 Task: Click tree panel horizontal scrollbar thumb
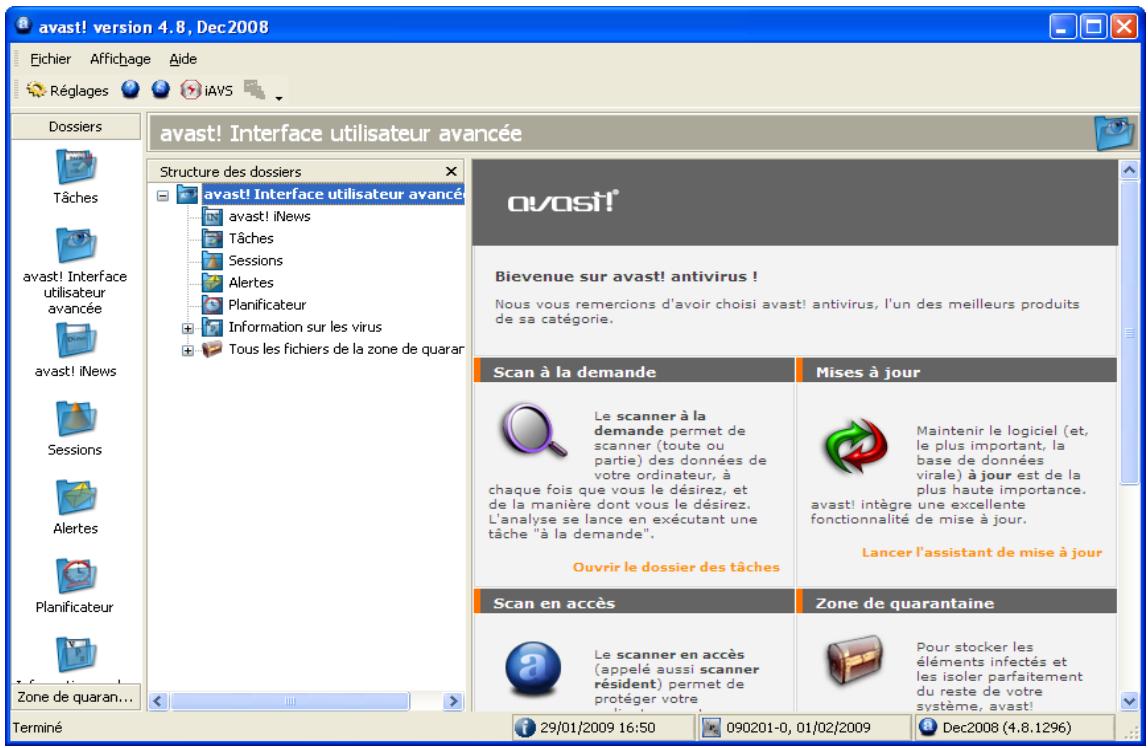[x=290, y=701]
